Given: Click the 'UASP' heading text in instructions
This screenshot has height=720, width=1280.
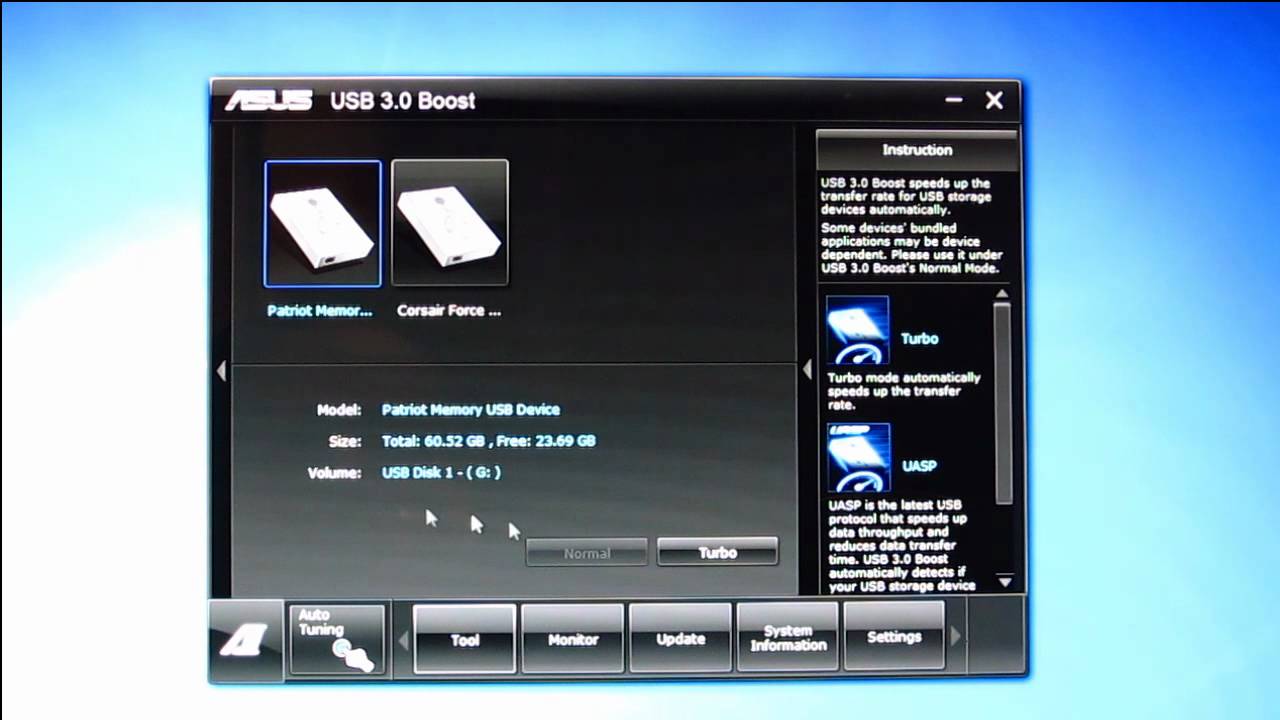Looking at the screenshot, I should click(x=919, y=466).
